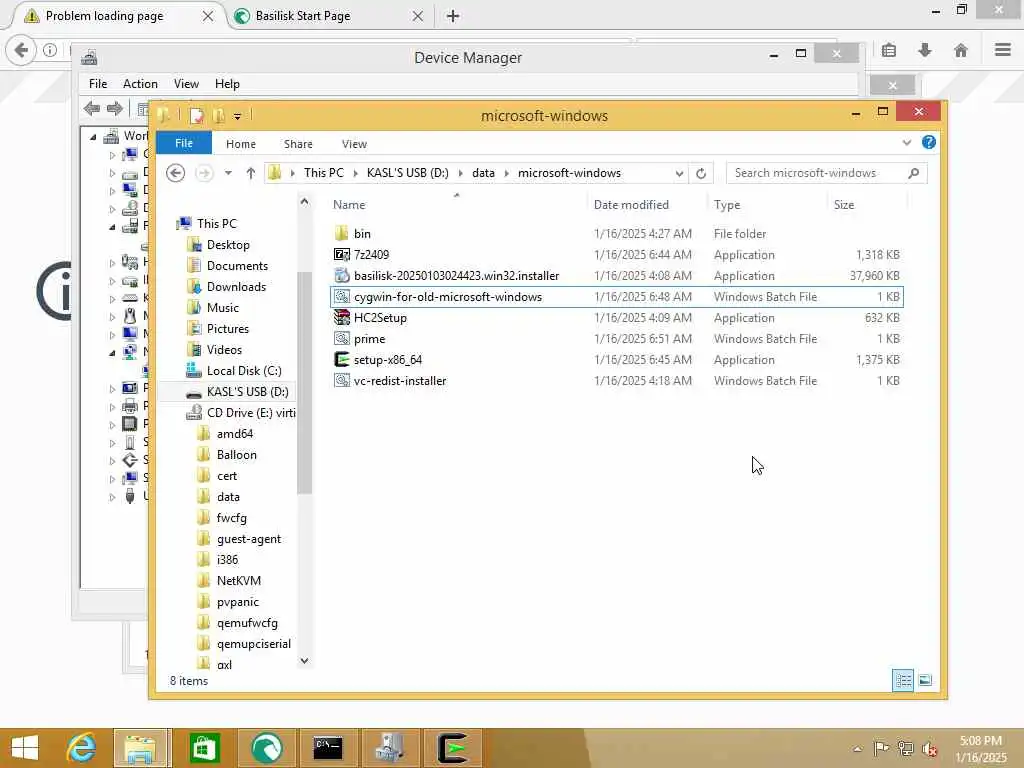Sort files by Name column

(x=349, y=204)
